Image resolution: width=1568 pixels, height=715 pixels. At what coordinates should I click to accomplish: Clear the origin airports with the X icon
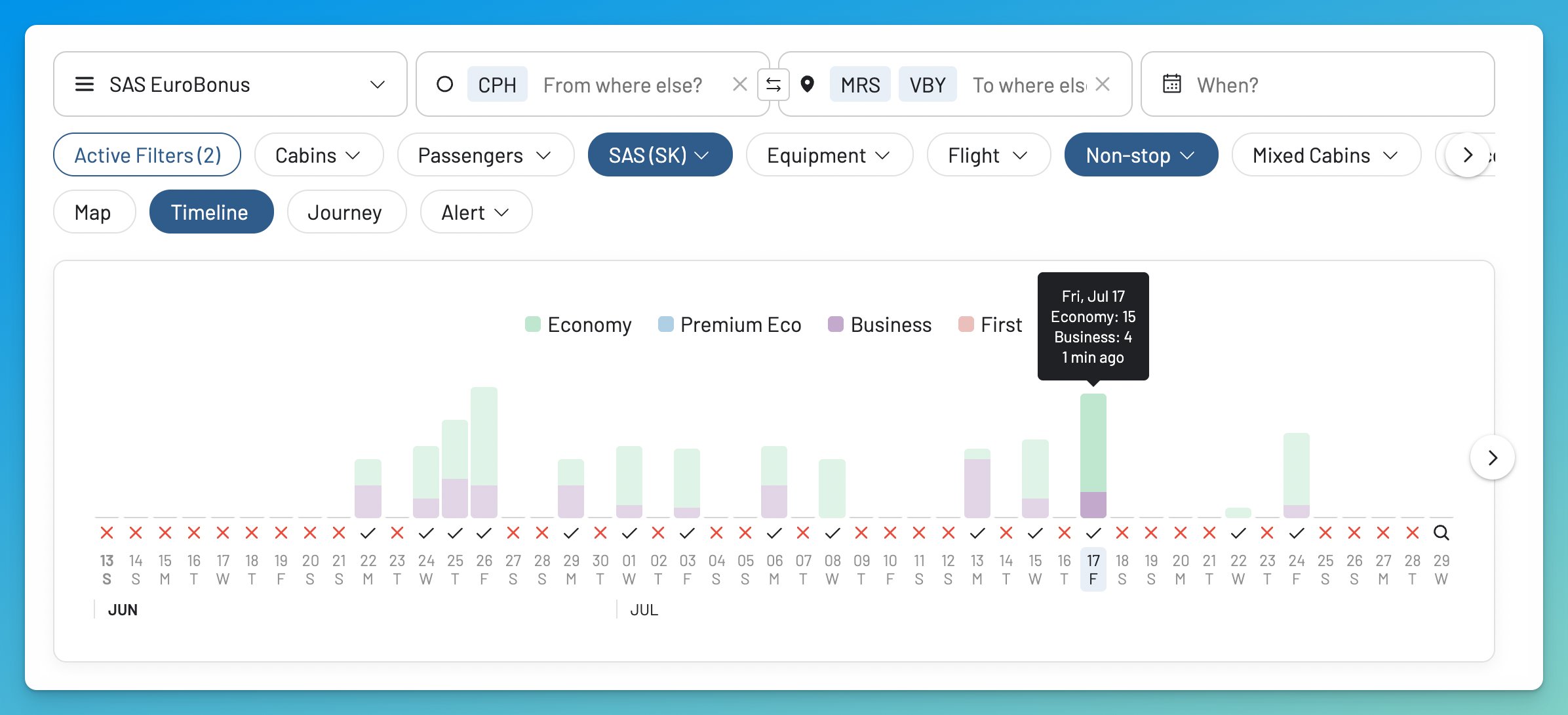coord(740,84)
